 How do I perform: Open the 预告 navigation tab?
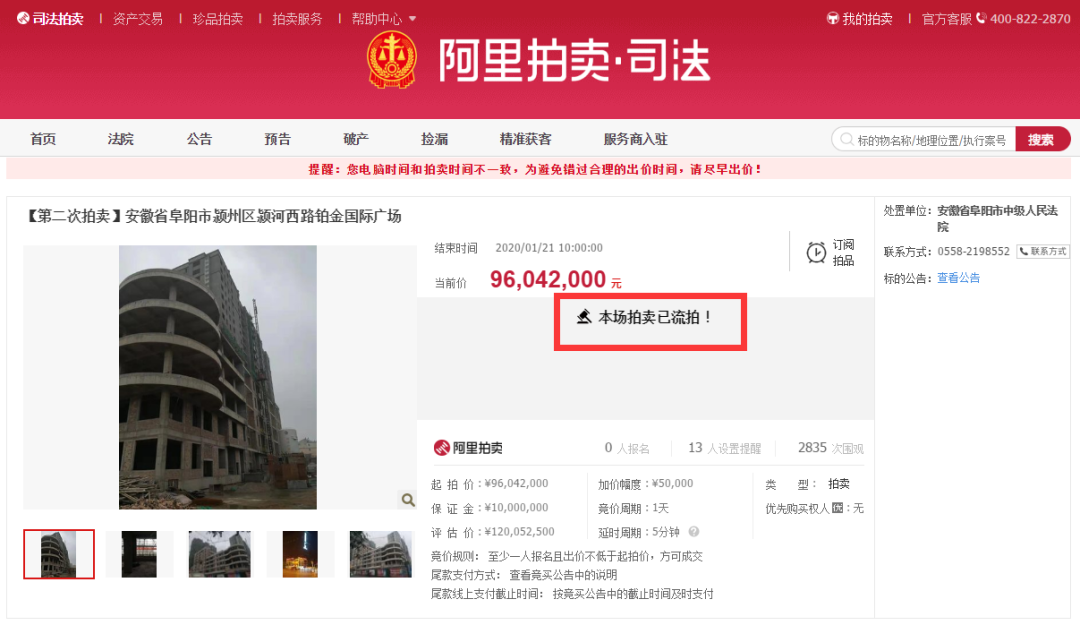click(278, 139)
